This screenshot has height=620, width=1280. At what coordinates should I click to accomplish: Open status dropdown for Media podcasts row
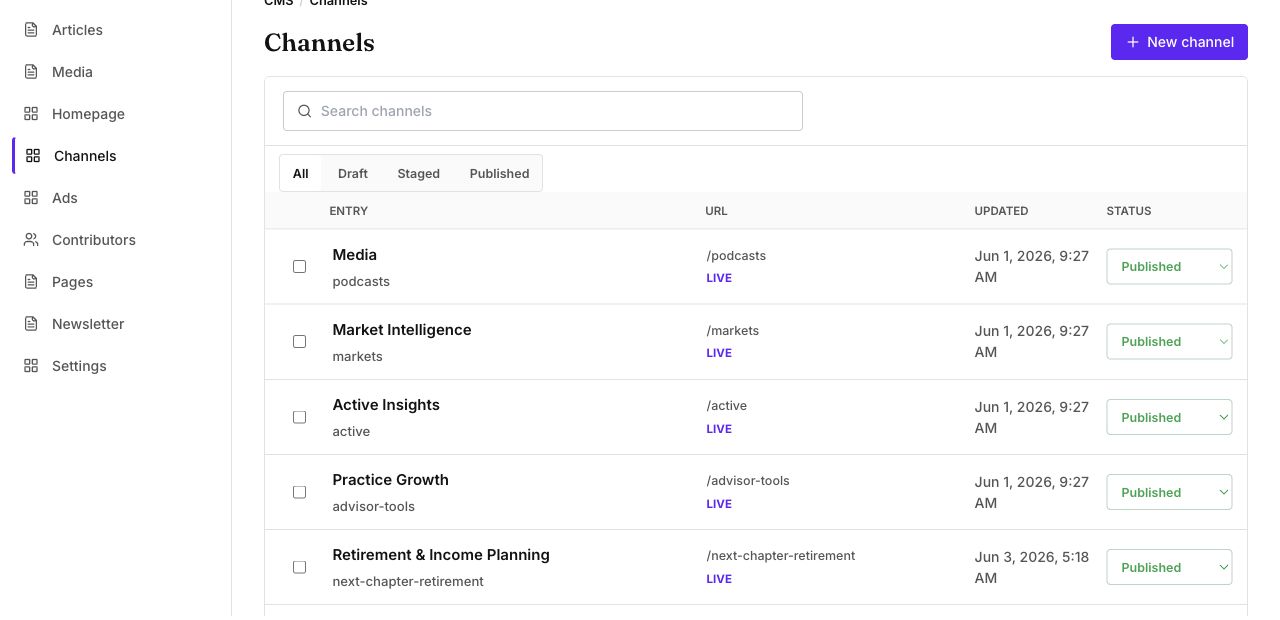(x=1169, y=267)
